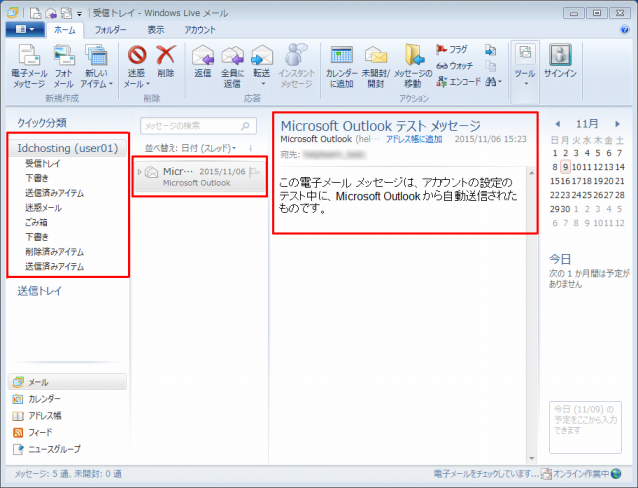The image size is (638, 488).
Task: Open the blue application menu button
Action: [x=25, y=29]
